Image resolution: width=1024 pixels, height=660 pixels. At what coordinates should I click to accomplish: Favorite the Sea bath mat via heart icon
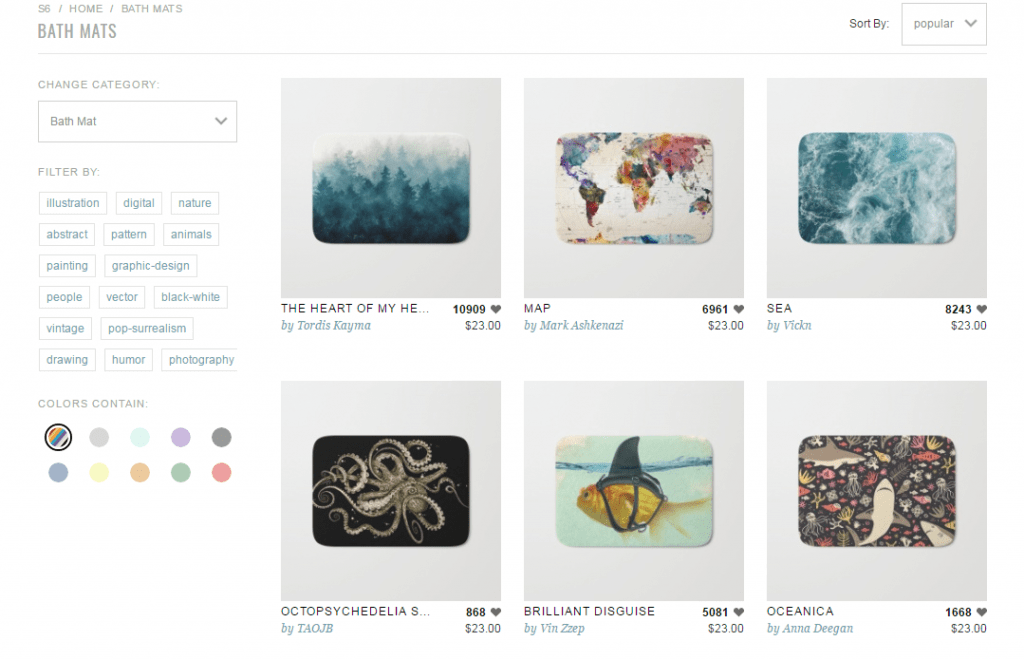tap(982, 309)
